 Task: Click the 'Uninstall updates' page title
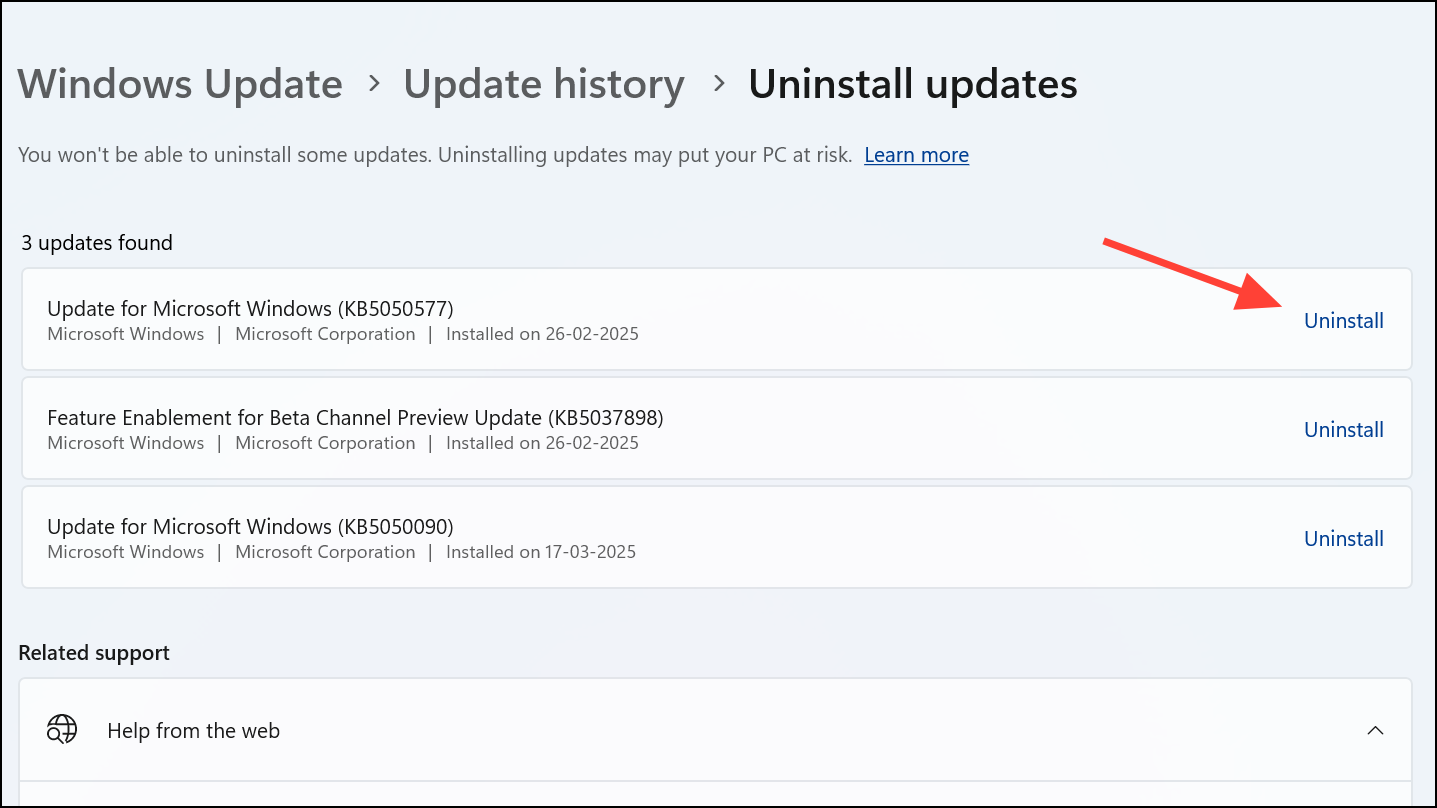click(x=913, y=84)
